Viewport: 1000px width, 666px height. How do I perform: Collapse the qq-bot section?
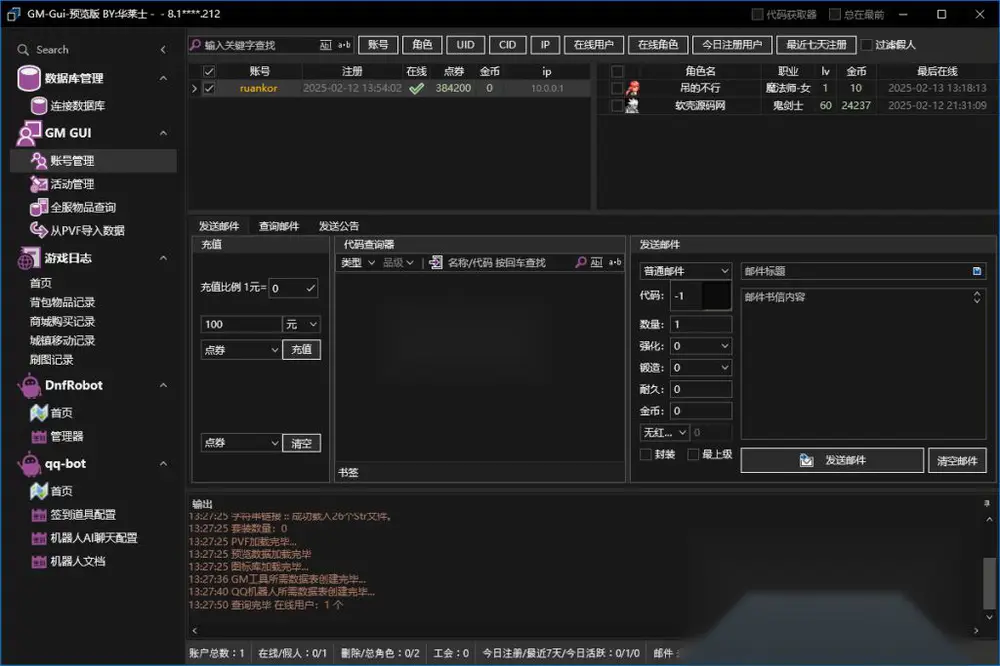point(163,464)
